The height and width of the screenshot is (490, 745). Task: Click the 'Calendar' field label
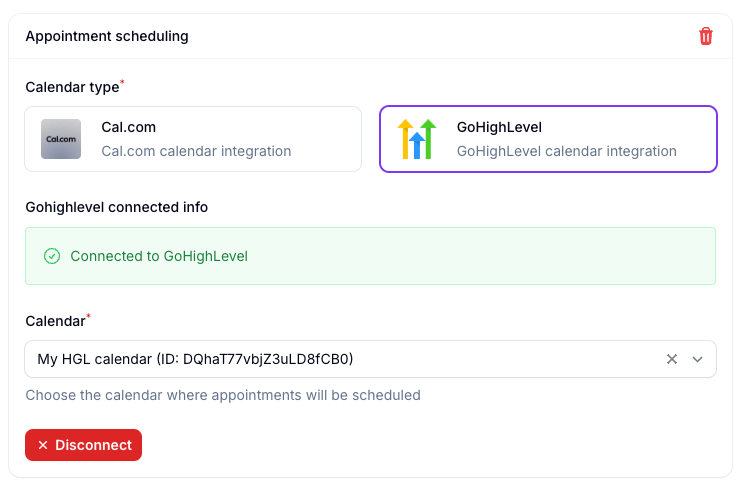[x=57, y=321]
